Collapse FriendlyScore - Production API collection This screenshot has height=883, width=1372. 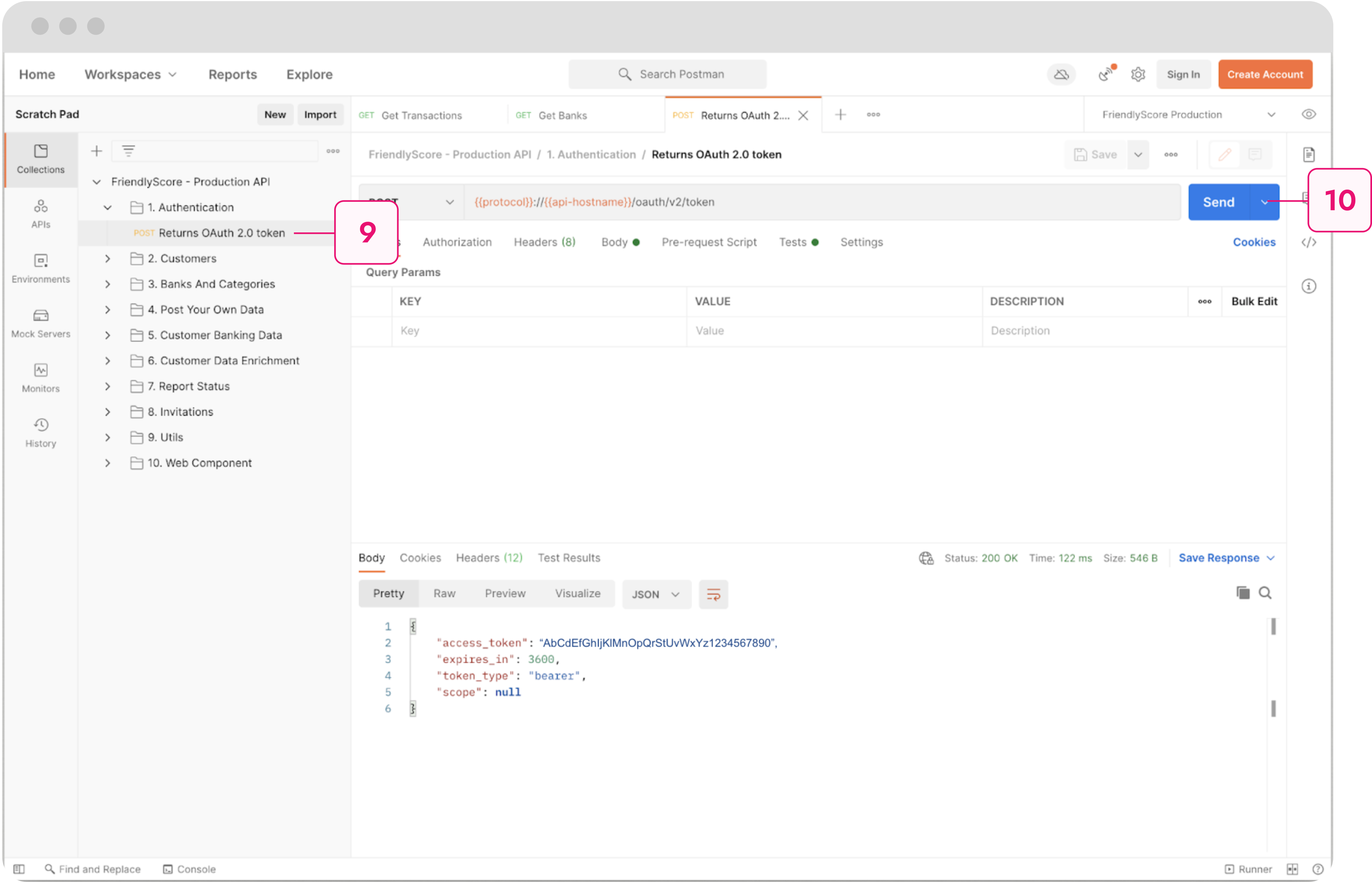[x=97, y=182]
